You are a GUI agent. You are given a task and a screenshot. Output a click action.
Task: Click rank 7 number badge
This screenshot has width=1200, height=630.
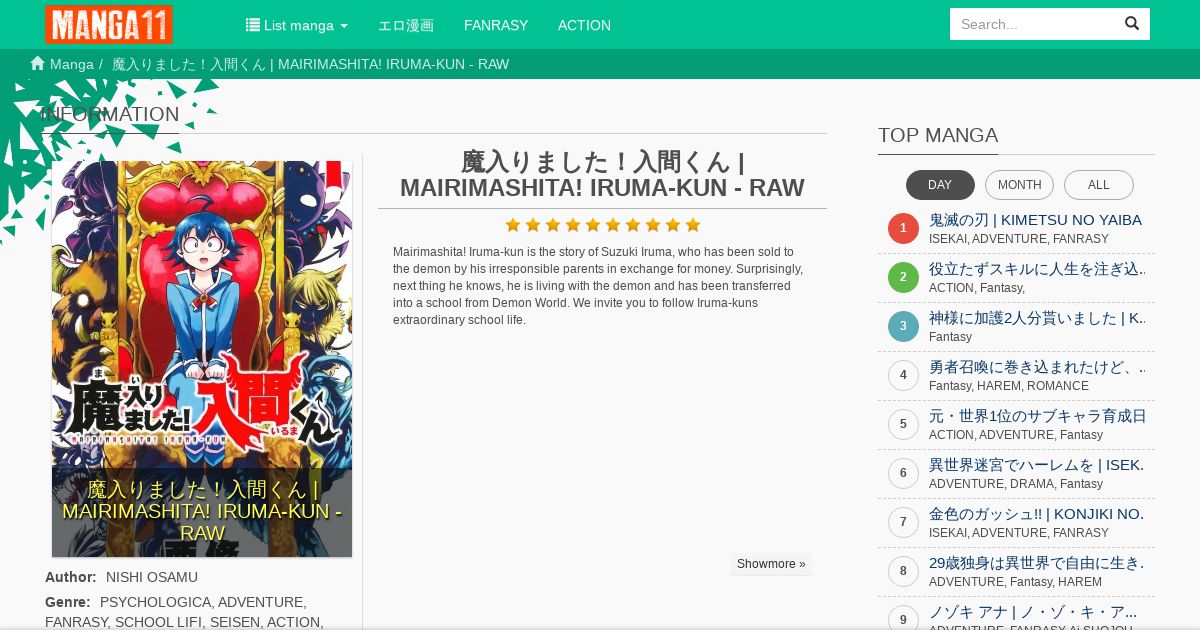tap(903, 522)
